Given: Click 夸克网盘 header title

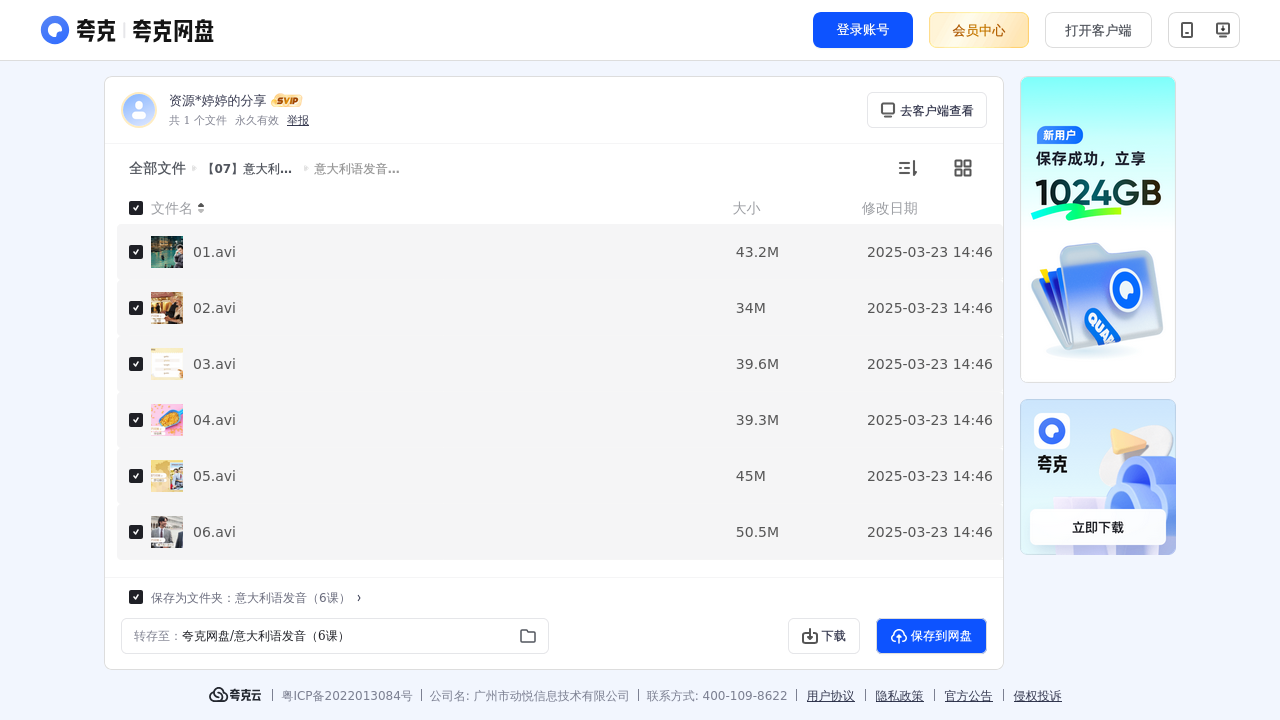Looking at the screenshot, I should pos(173,31).
